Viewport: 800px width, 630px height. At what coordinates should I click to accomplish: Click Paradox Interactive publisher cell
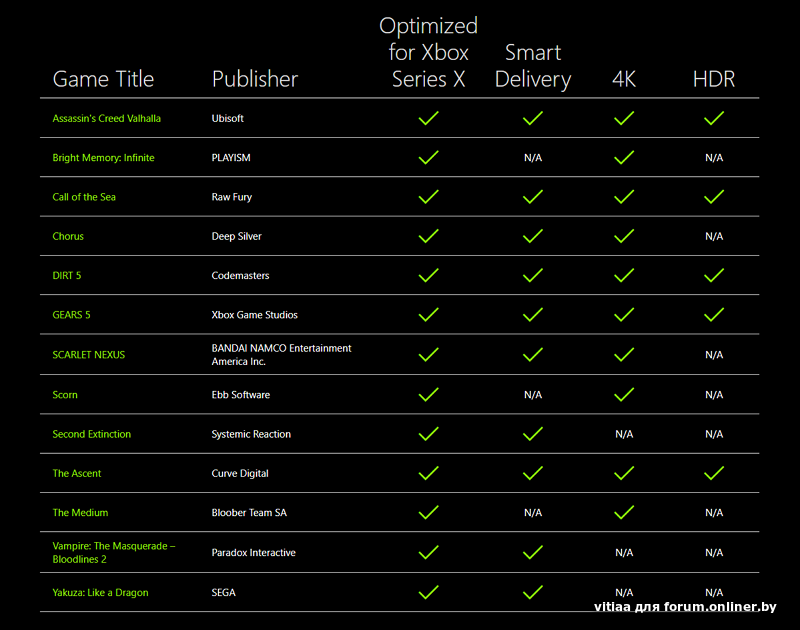click(x=254, y=552)
